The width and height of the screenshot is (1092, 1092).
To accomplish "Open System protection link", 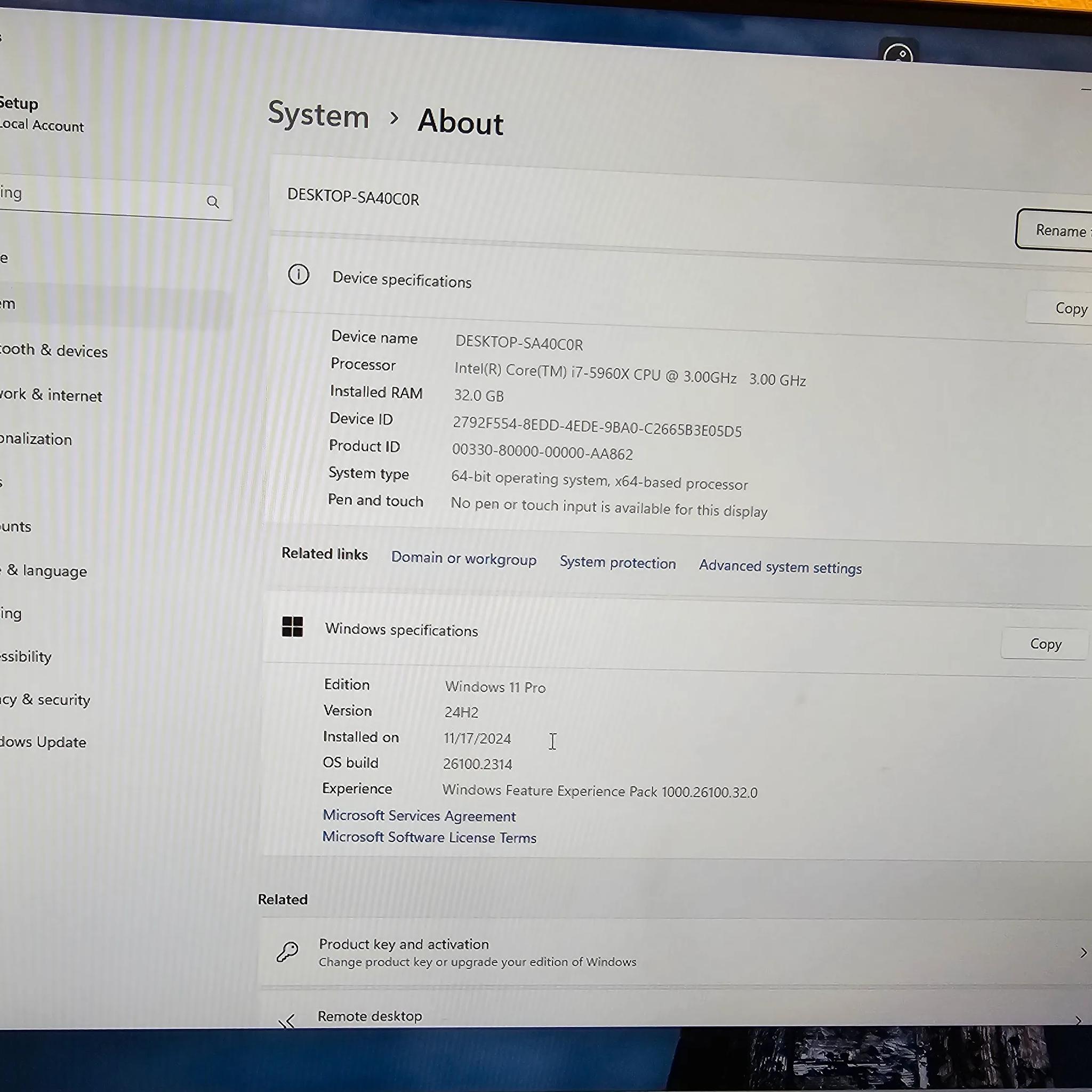I will 617,563.
